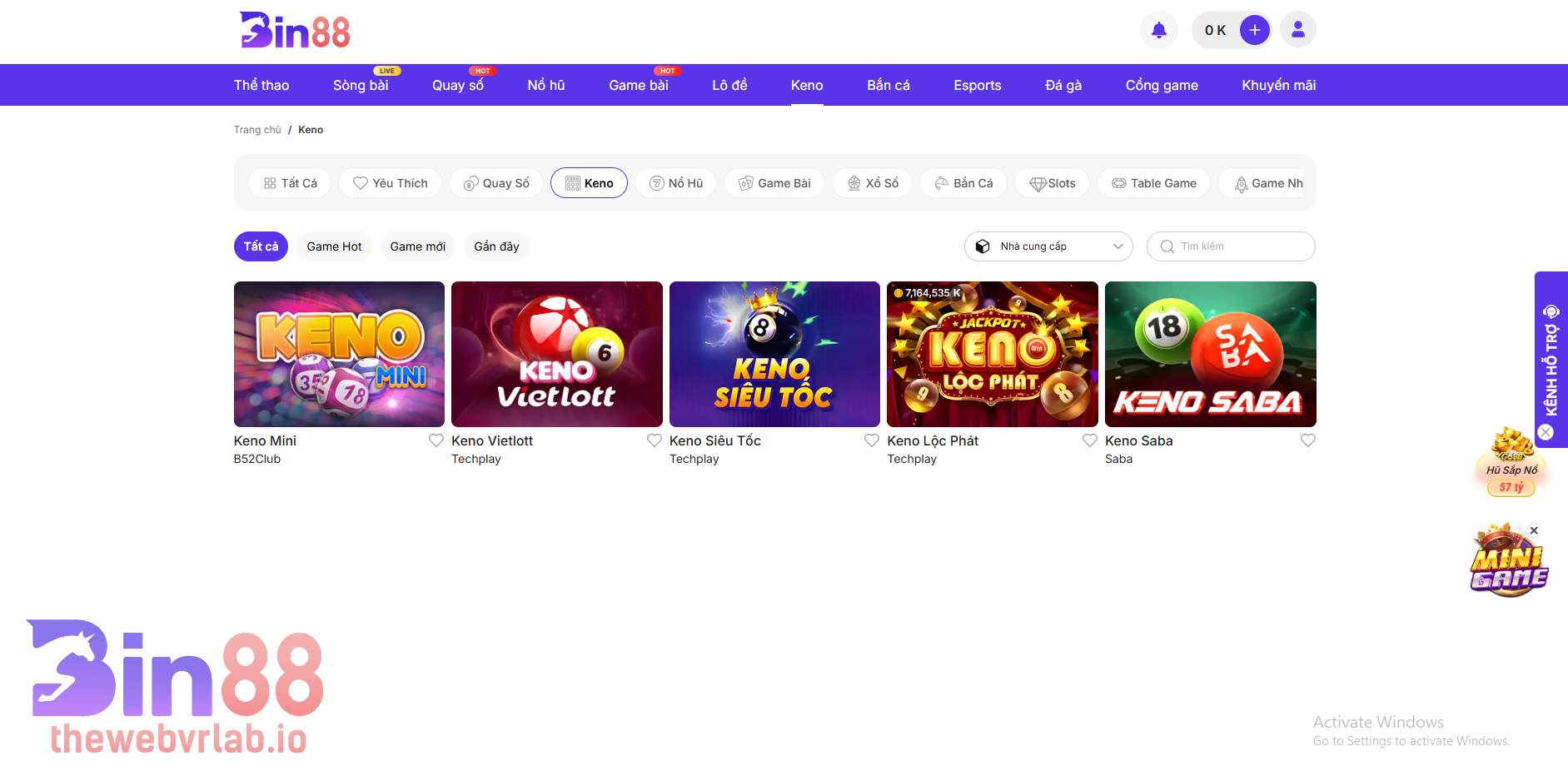Mark Keno Saba as favorite
The width and height of the screenshot is (1568, 771).
1308,440
